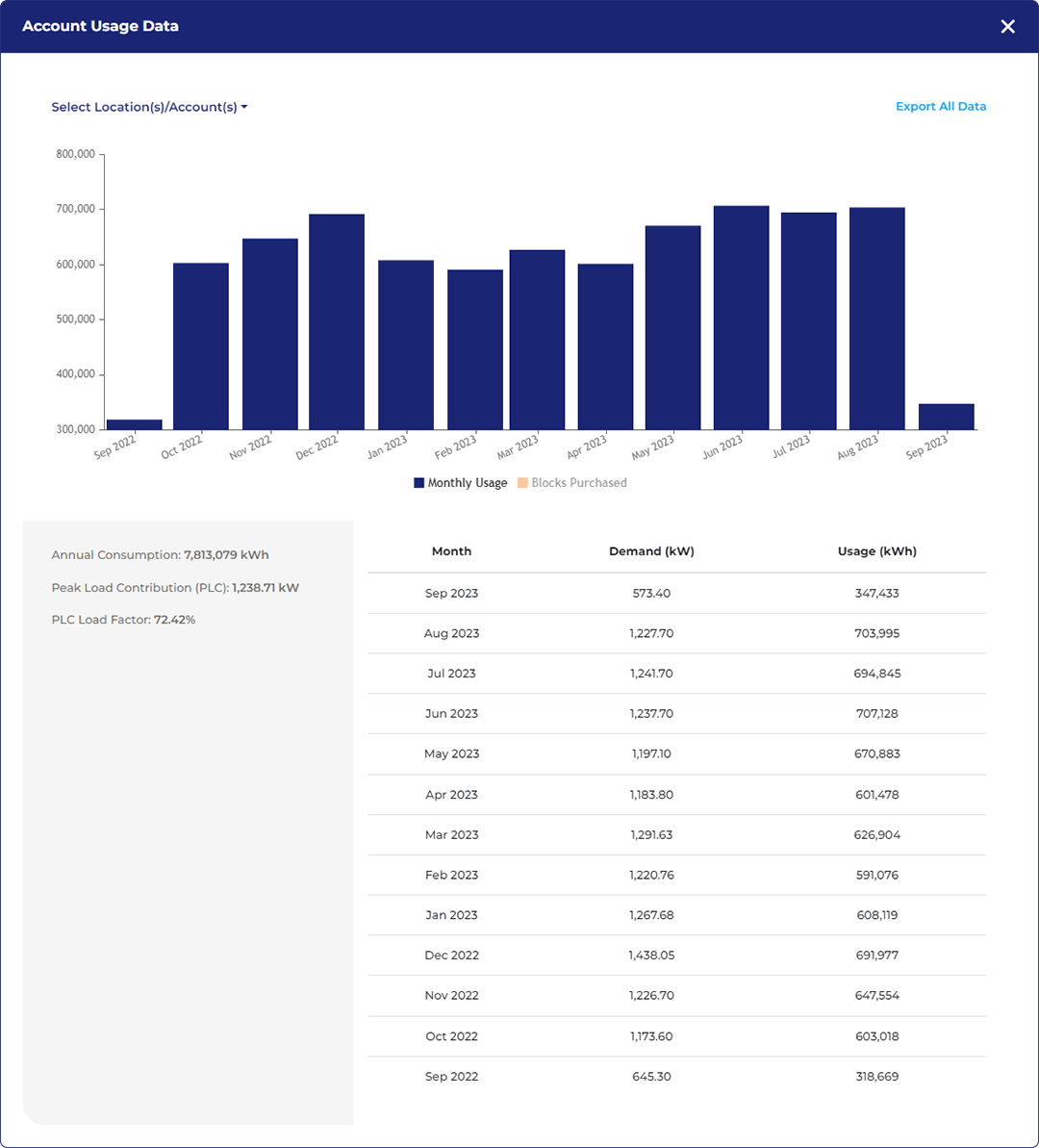Click the Demand (kW) column header
This screenshot has width=1039, height=1148.
[651, 551]
